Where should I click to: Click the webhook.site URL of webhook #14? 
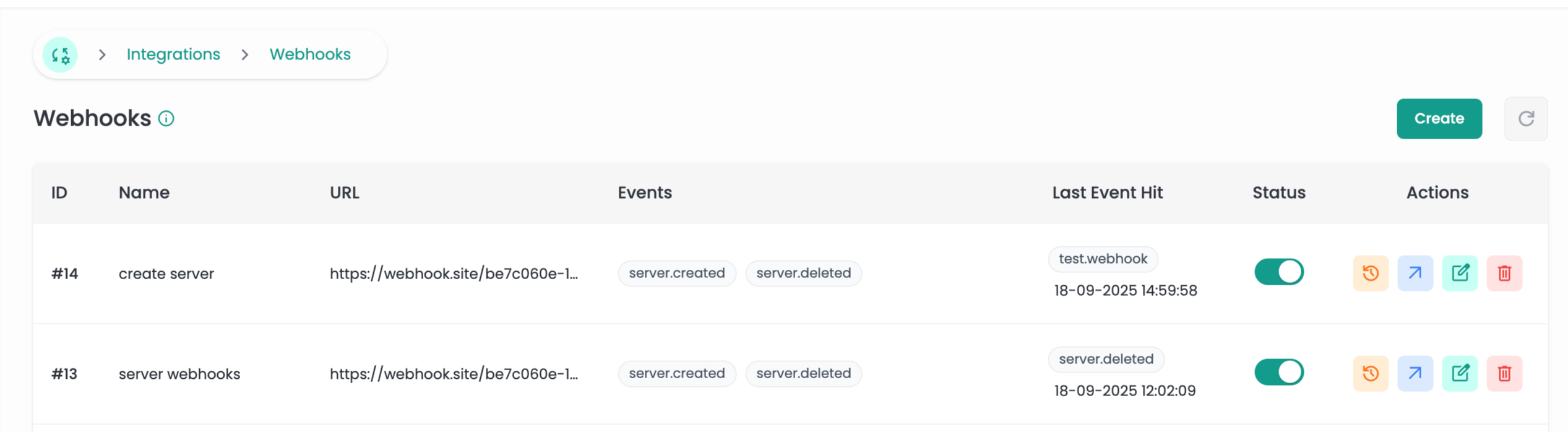pyautogui.click(x=454, y=274)
